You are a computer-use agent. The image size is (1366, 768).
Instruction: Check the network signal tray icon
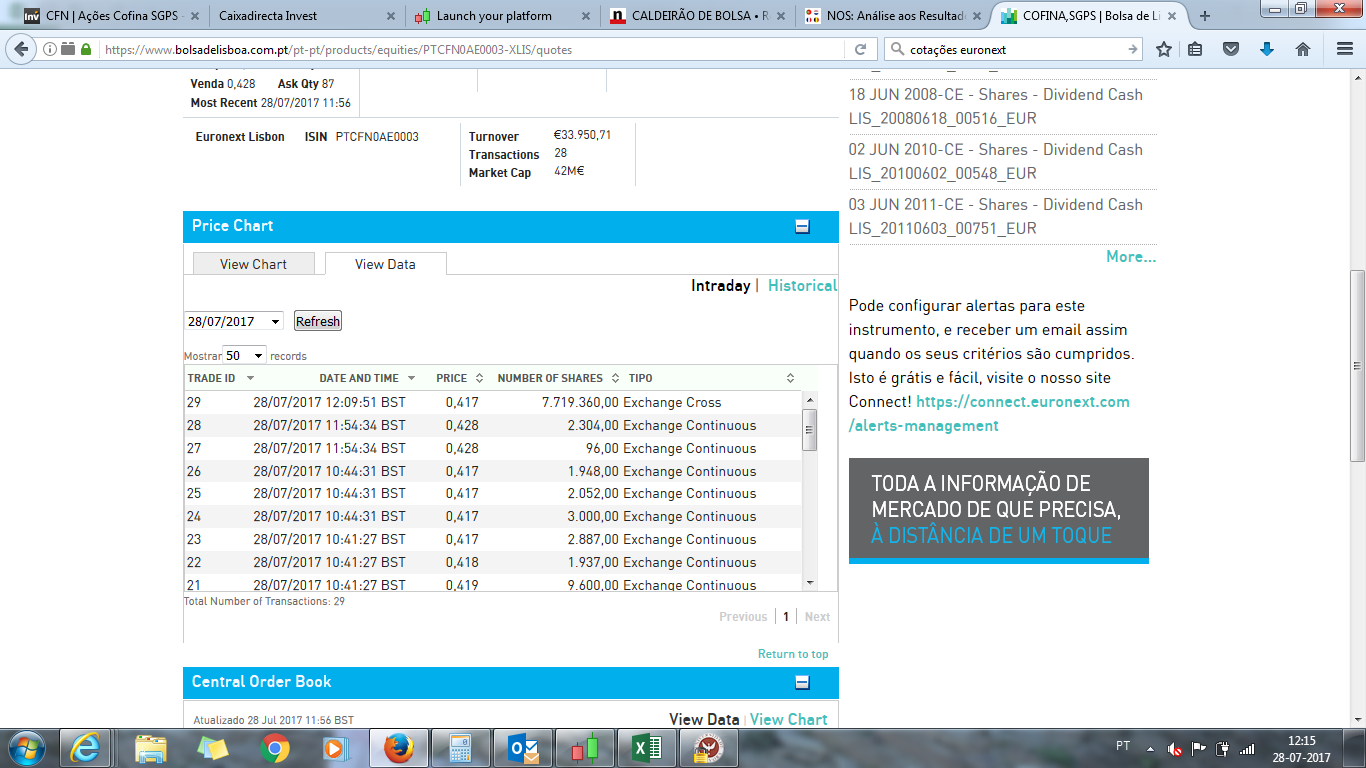[x=1246, y=748]
